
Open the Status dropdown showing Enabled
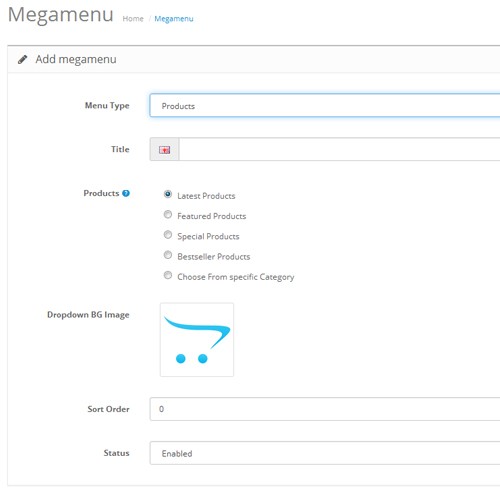325,453
